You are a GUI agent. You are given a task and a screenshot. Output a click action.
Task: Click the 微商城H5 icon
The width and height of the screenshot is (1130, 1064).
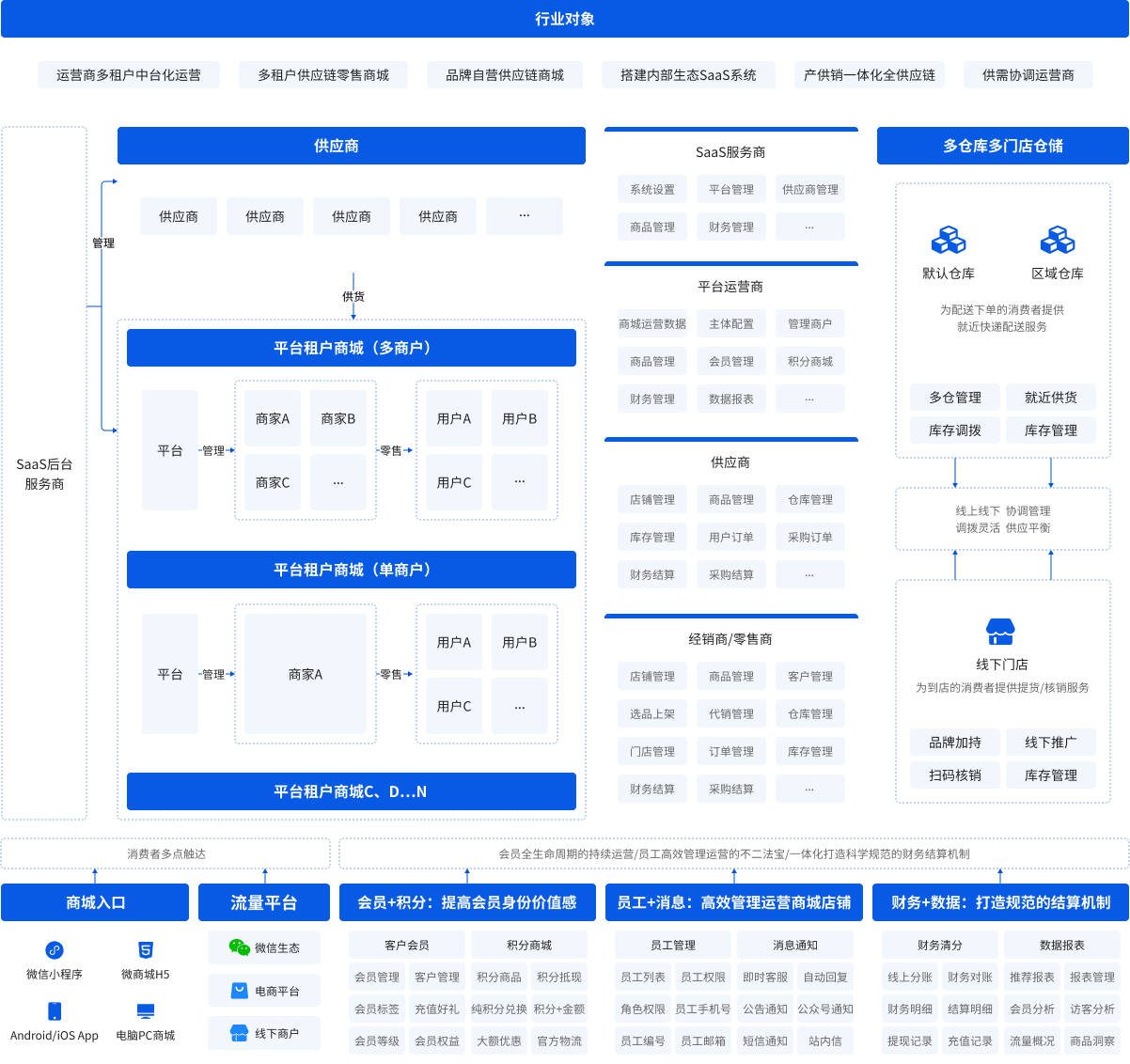pos(146,950)
